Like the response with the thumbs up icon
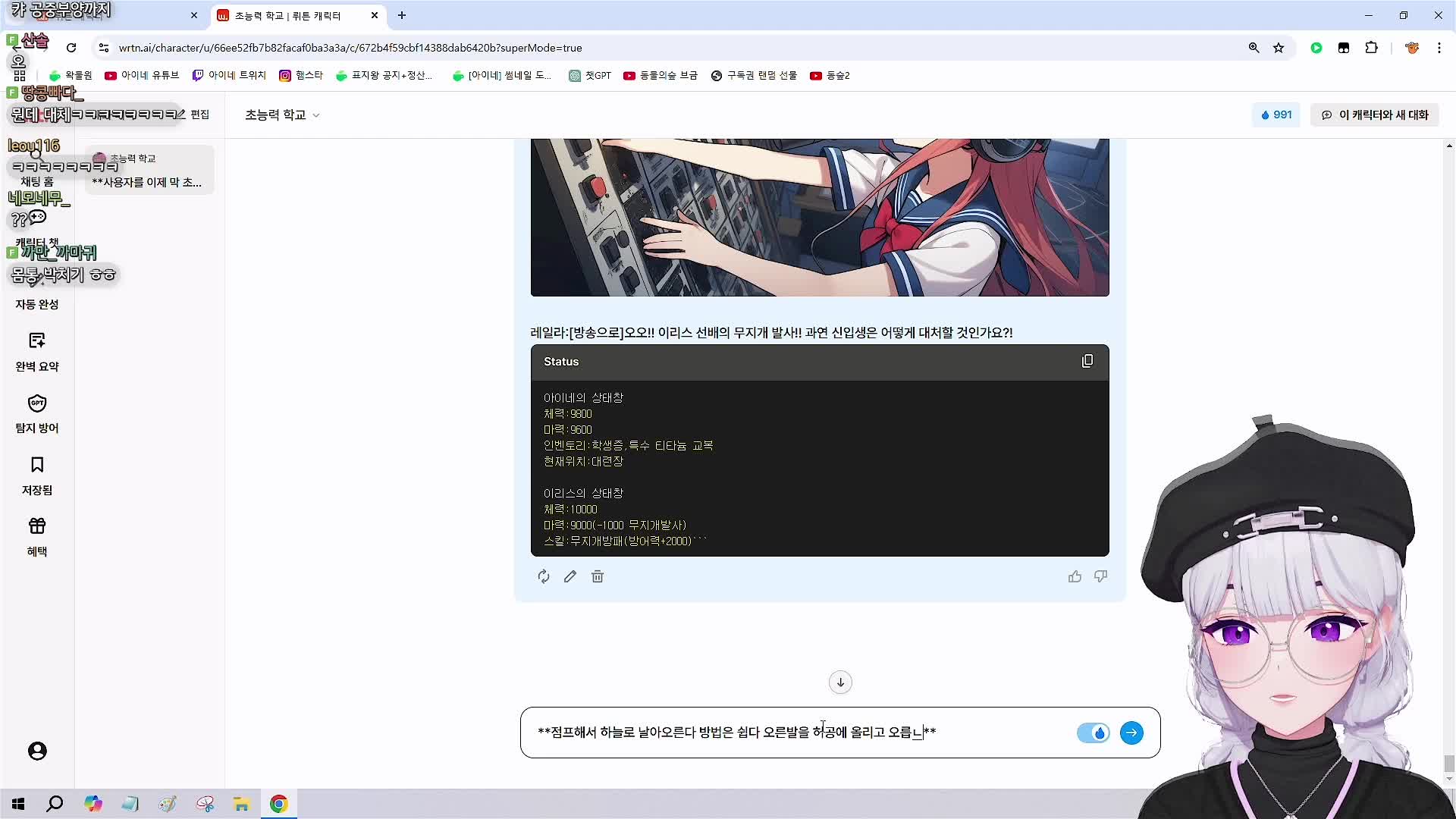Image resolution: width=1456 pixels, height=819 pixels. tap(1075, 576)
